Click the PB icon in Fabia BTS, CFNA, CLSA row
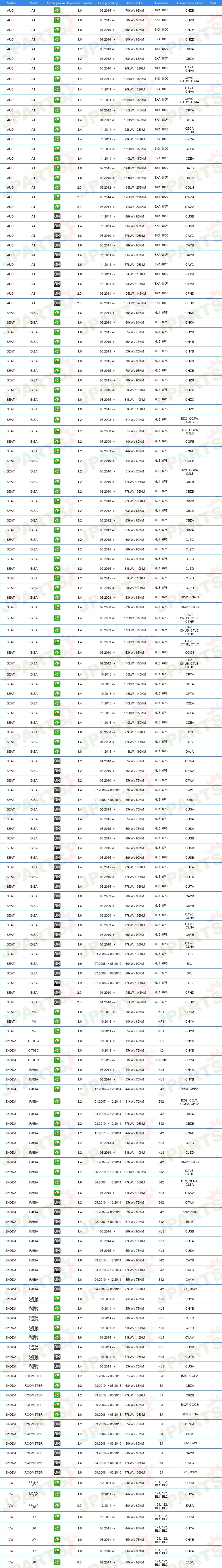 [57, 1183]
